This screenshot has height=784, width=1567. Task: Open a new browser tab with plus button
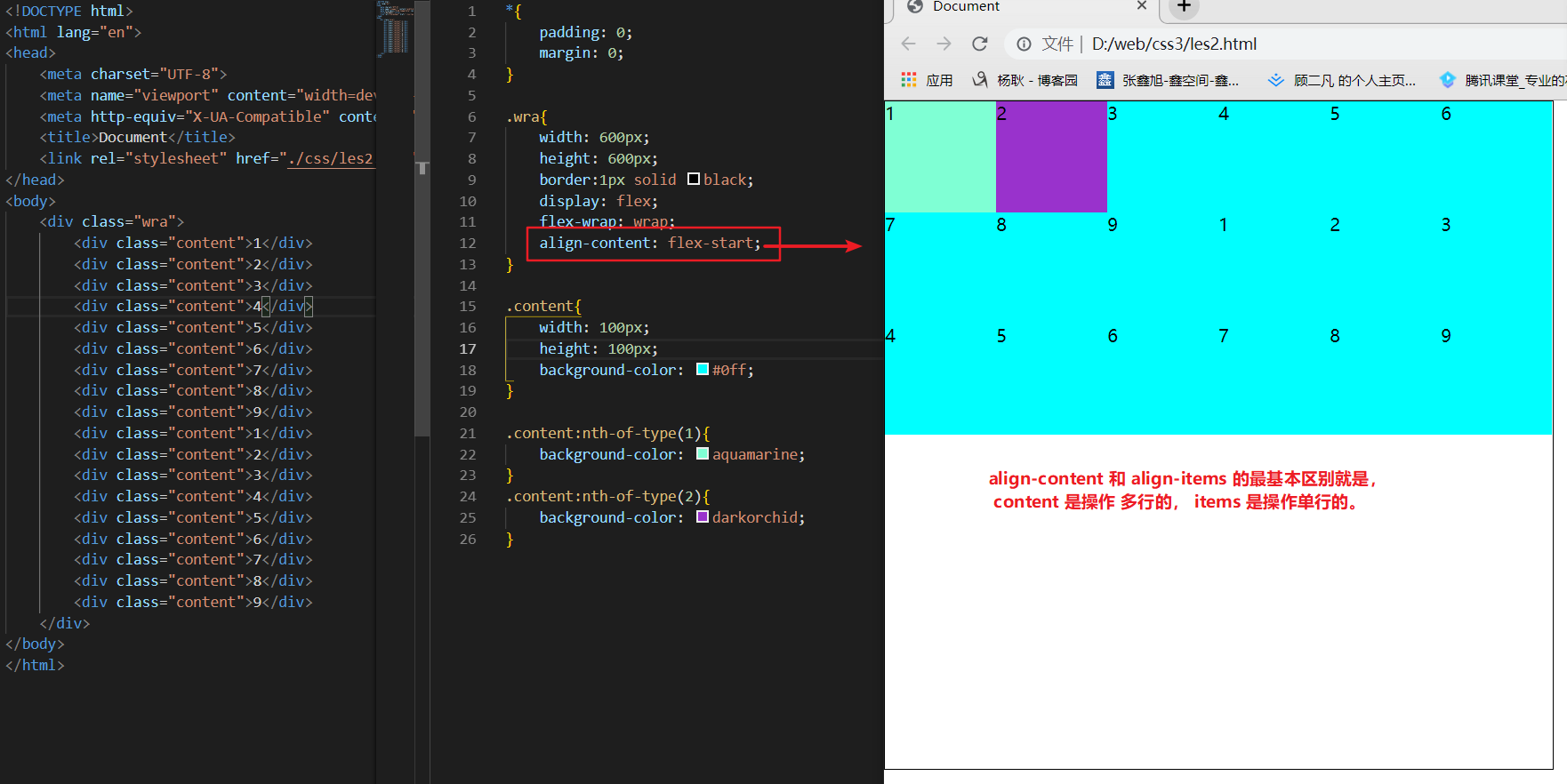pyautogui.click(x=1184, y=7)
